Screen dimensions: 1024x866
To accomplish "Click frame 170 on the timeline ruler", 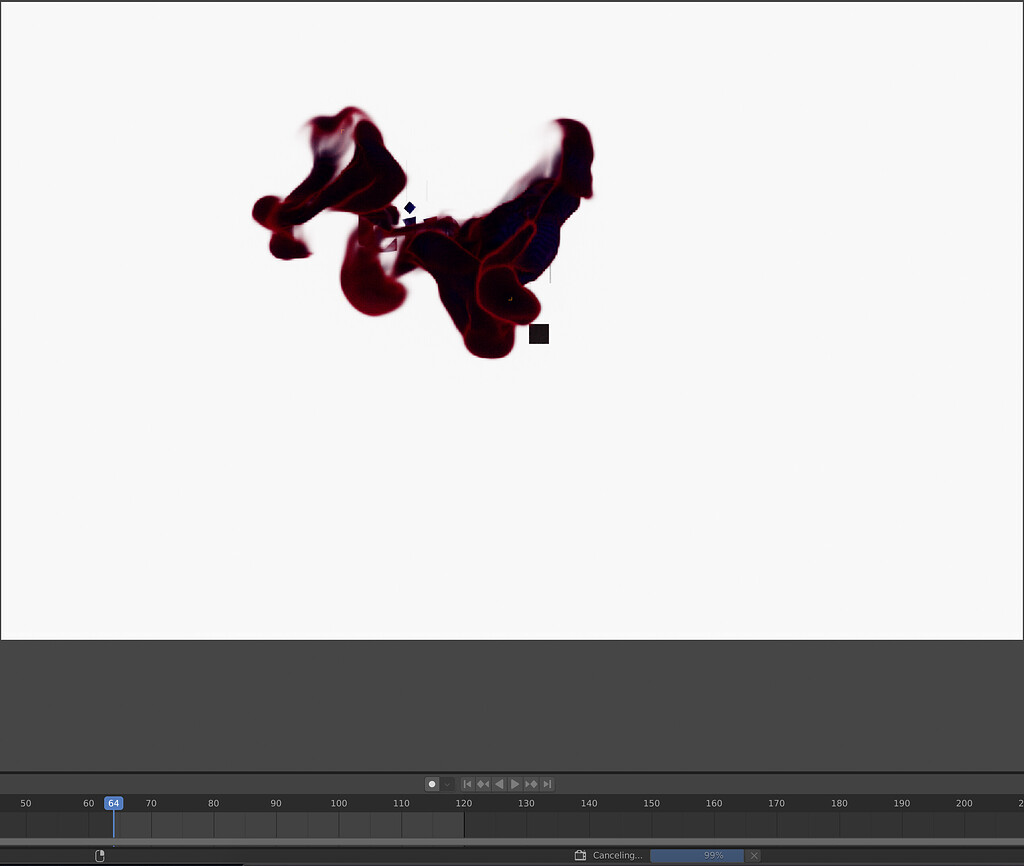I will 776,803.
